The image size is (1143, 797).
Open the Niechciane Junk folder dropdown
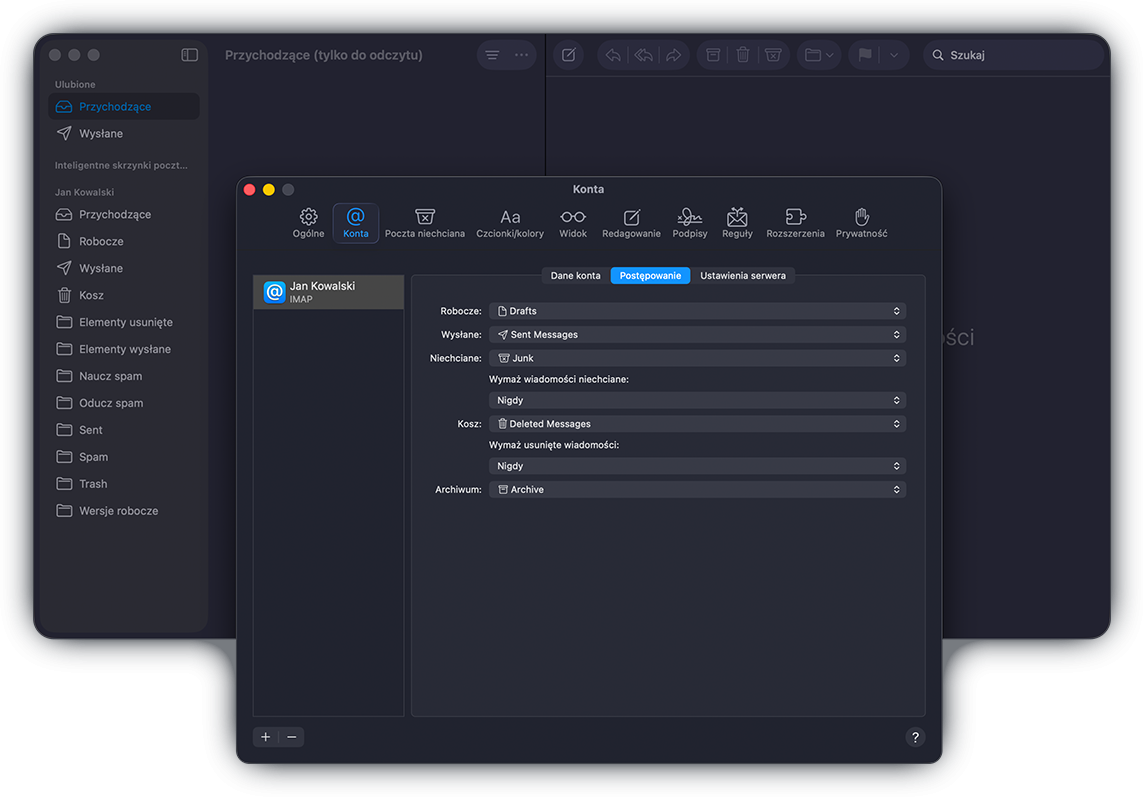[697, 357]
